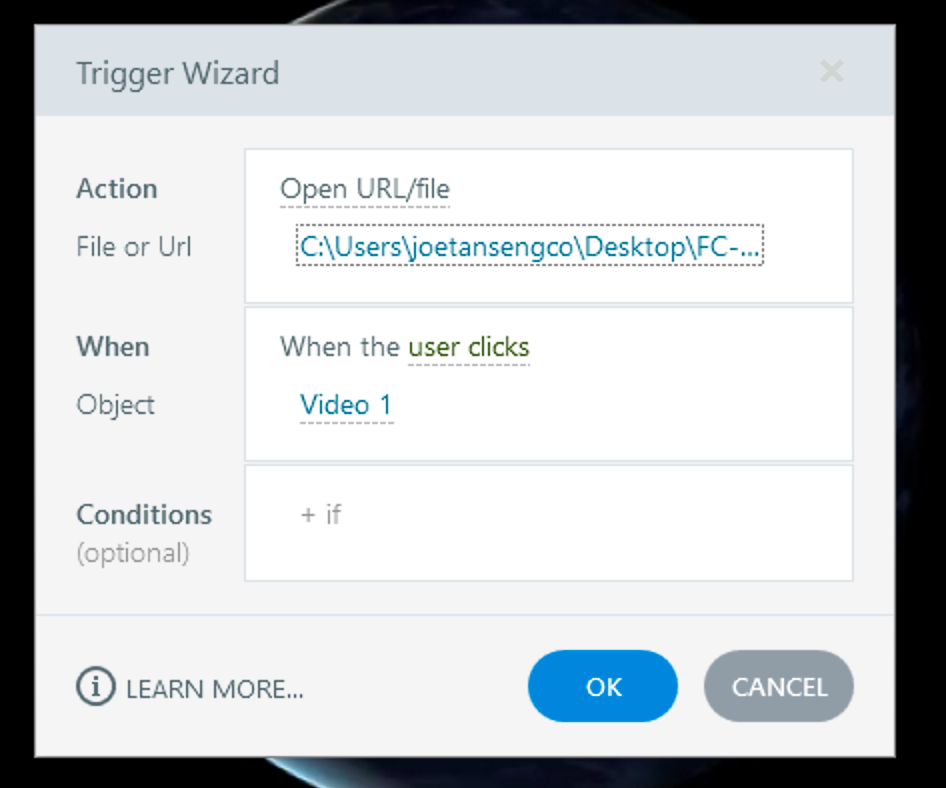946x788 pixels.
Task: Click the Action section label
Action: [x=117, y=189]
